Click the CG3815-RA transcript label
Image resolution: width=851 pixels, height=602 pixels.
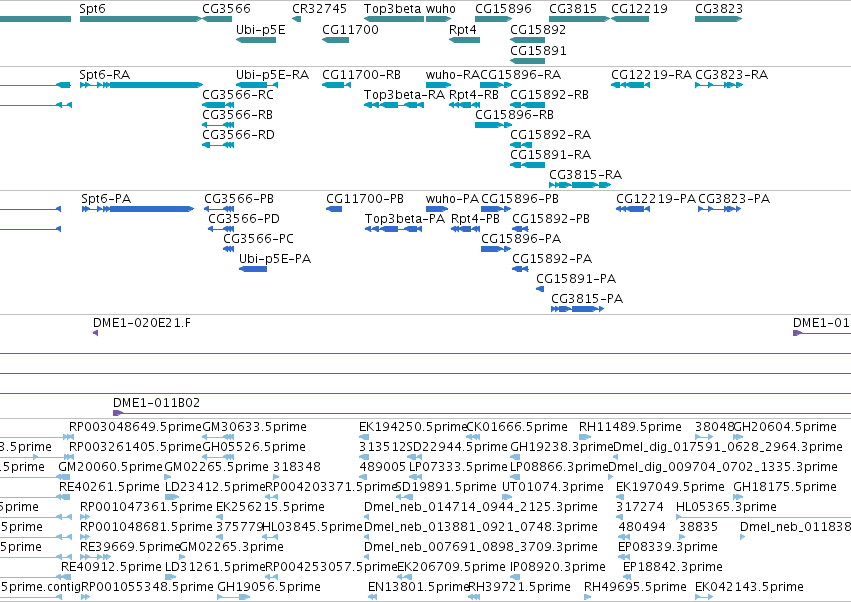point(586,174)
